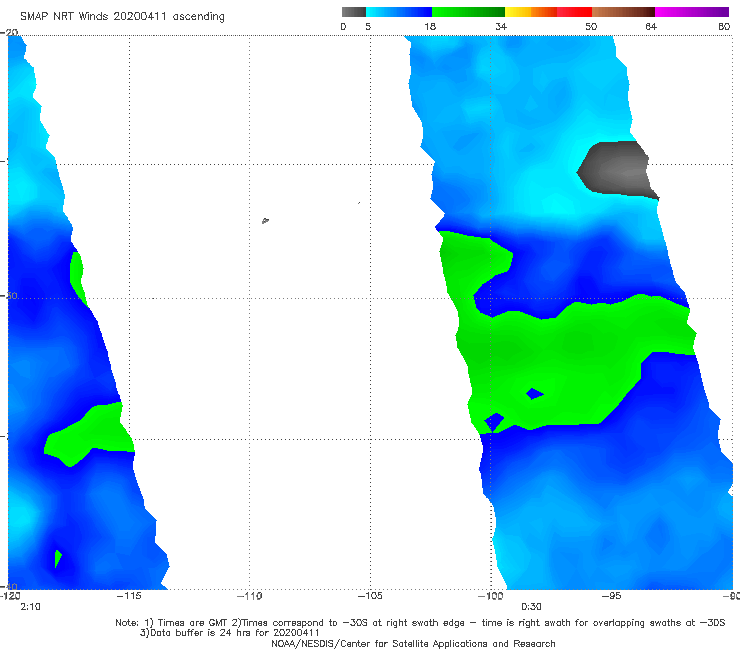This screenshot has width=740, height=650.
Task: Click the color bar label "18"
Action: [x=430, y=27]
